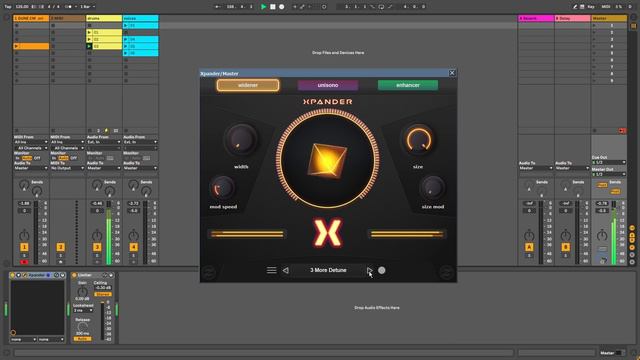Select the drums track header
Viewport: 640px width, 360px height.
[x=104, y=18]
